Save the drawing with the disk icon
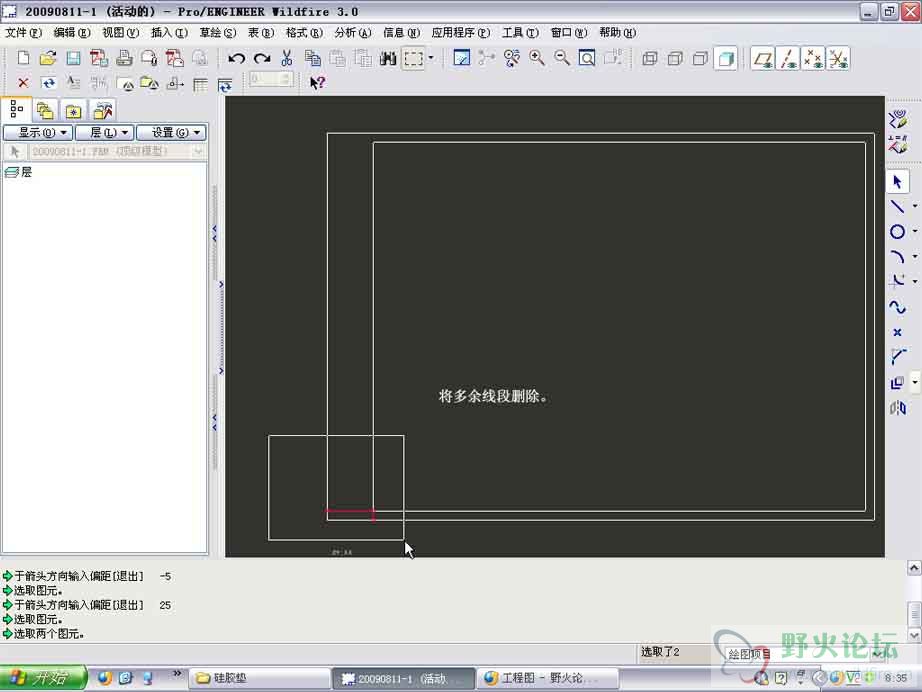The image size is (922, 692). point(74,58)
